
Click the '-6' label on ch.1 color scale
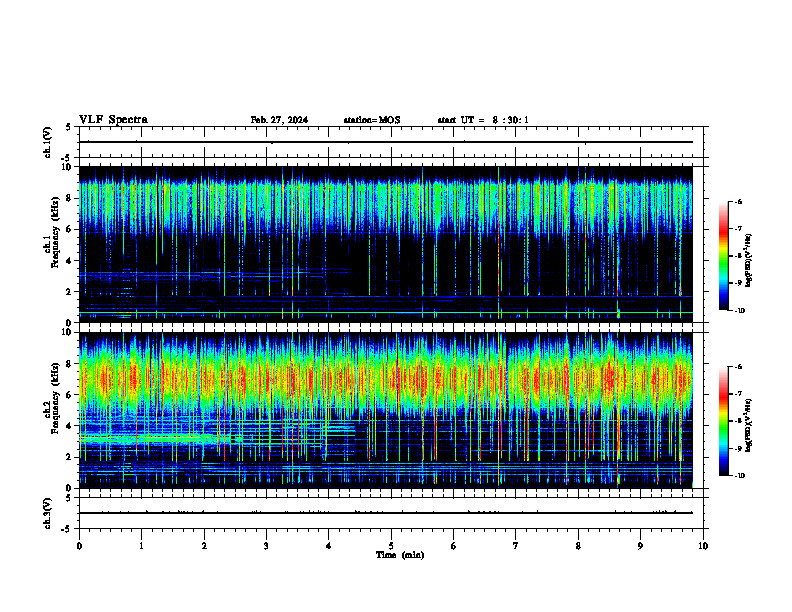coord(738,202)
